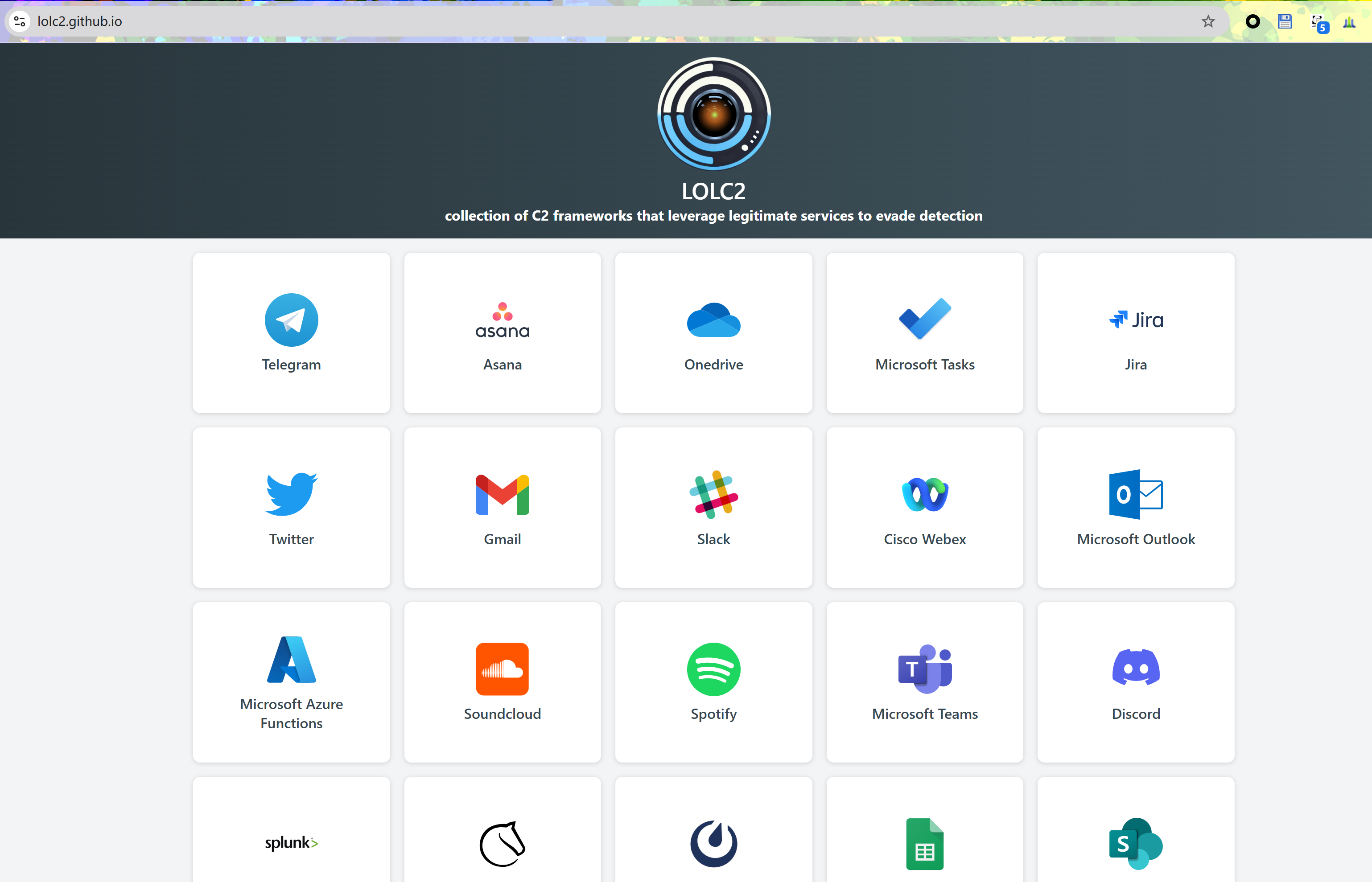Click the Soundcloud label text
Viewport: 1372px width, 882px height.
(x=503, y=714)
